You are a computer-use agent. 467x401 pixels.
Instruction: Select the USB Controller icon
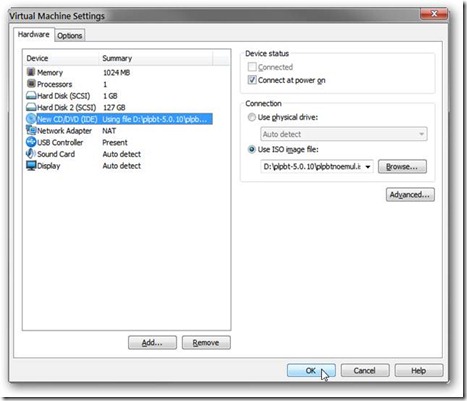31,142
